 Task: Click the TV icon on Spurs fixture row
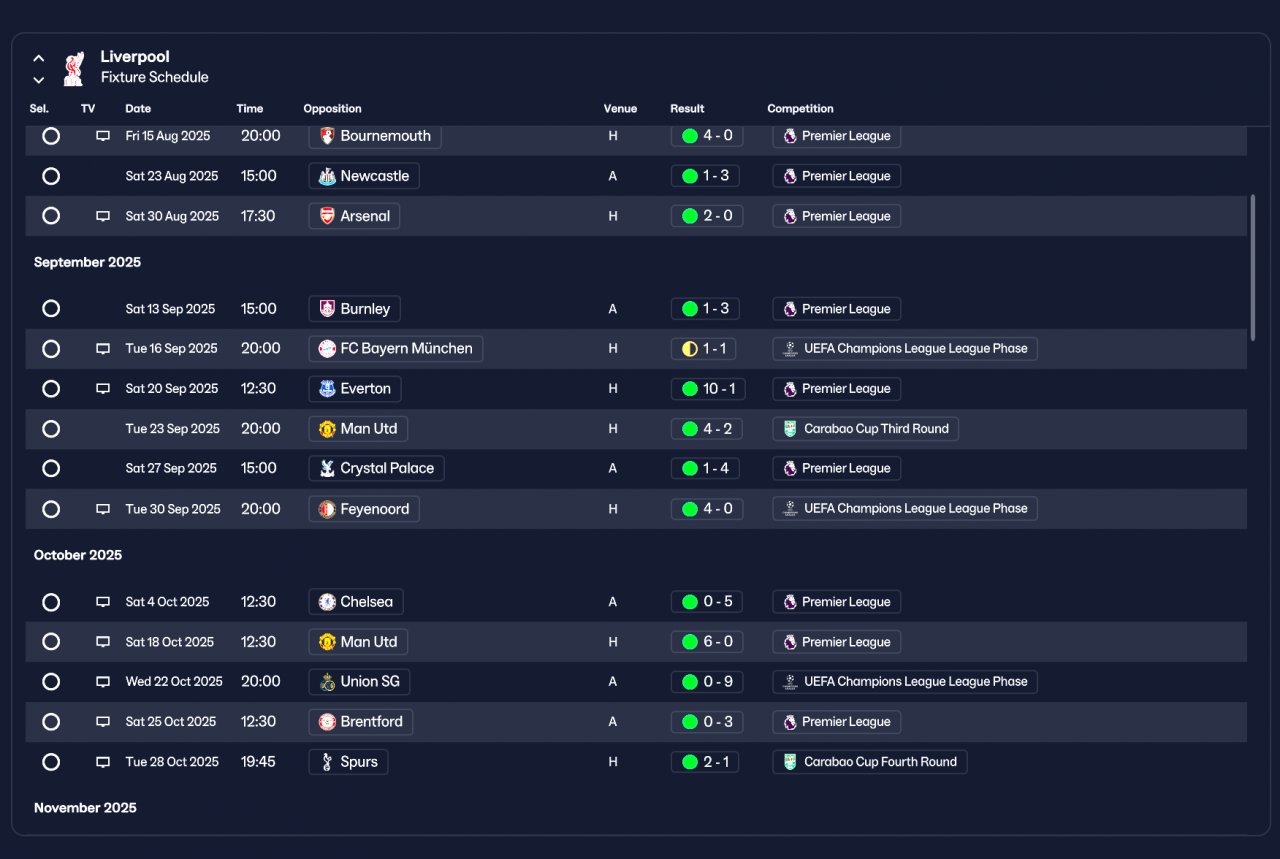[x=103, y=762]
